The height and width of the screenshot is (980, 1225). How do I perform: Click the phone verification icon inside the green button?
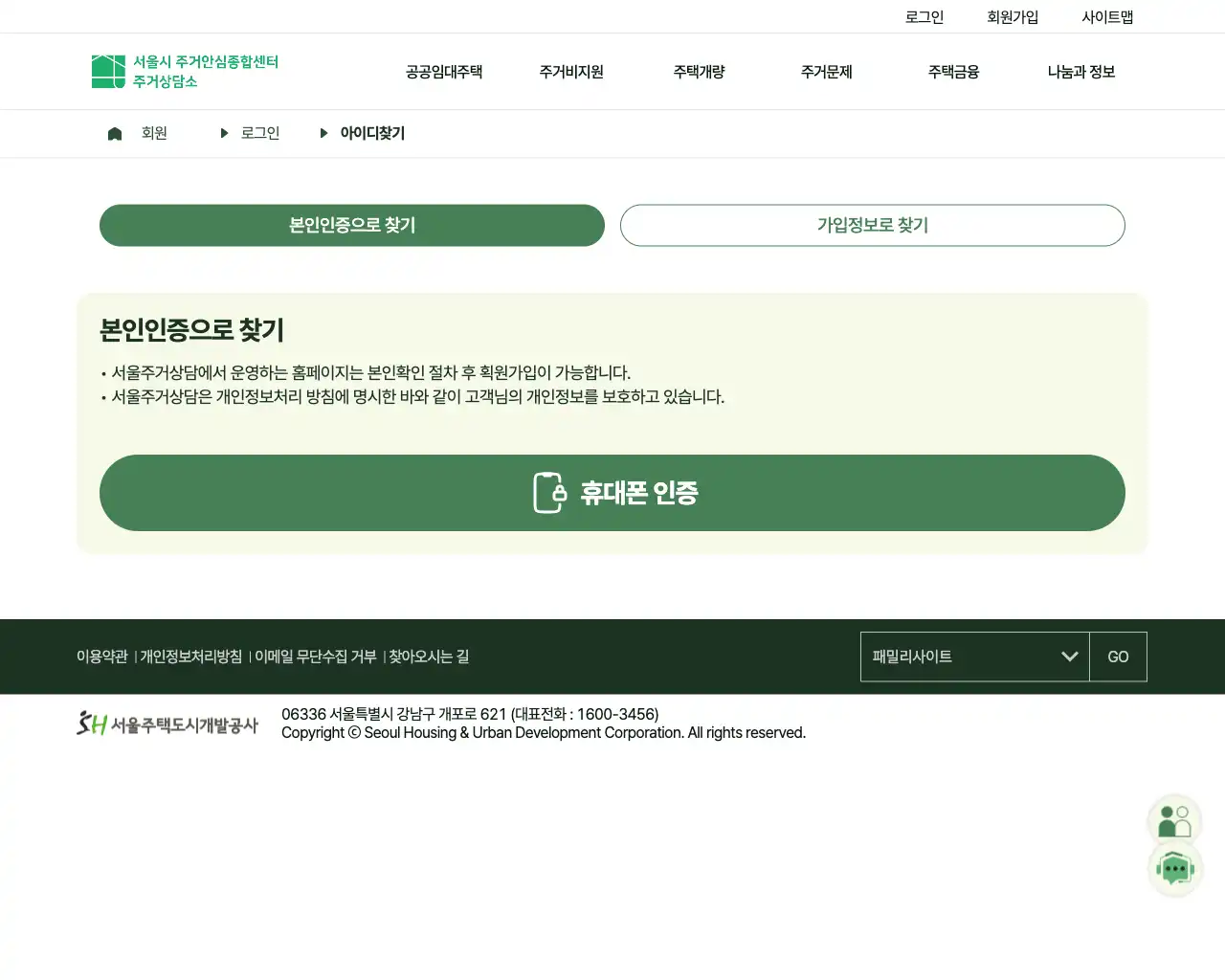[x=548, y=492]
